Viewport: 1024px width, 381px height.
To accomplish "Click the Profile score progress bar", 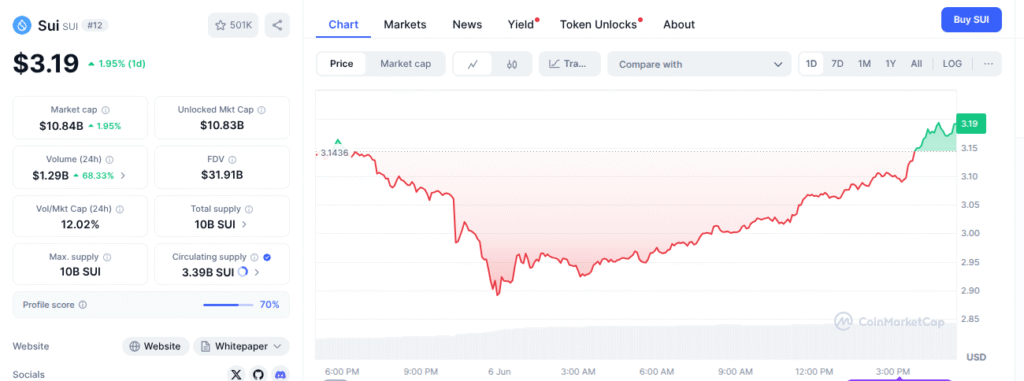I will pos(228,305).
